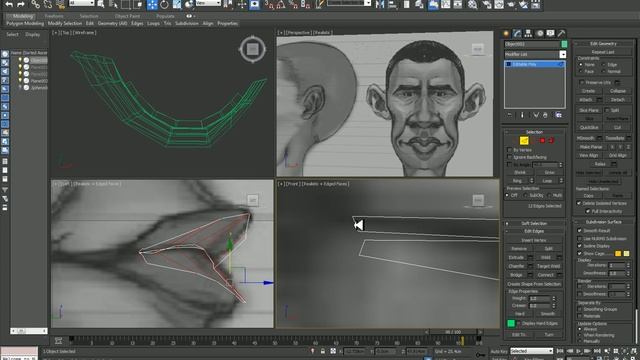Switch to the Populate ribbon tab
The image size is (640, 360).
coord(165,16)
